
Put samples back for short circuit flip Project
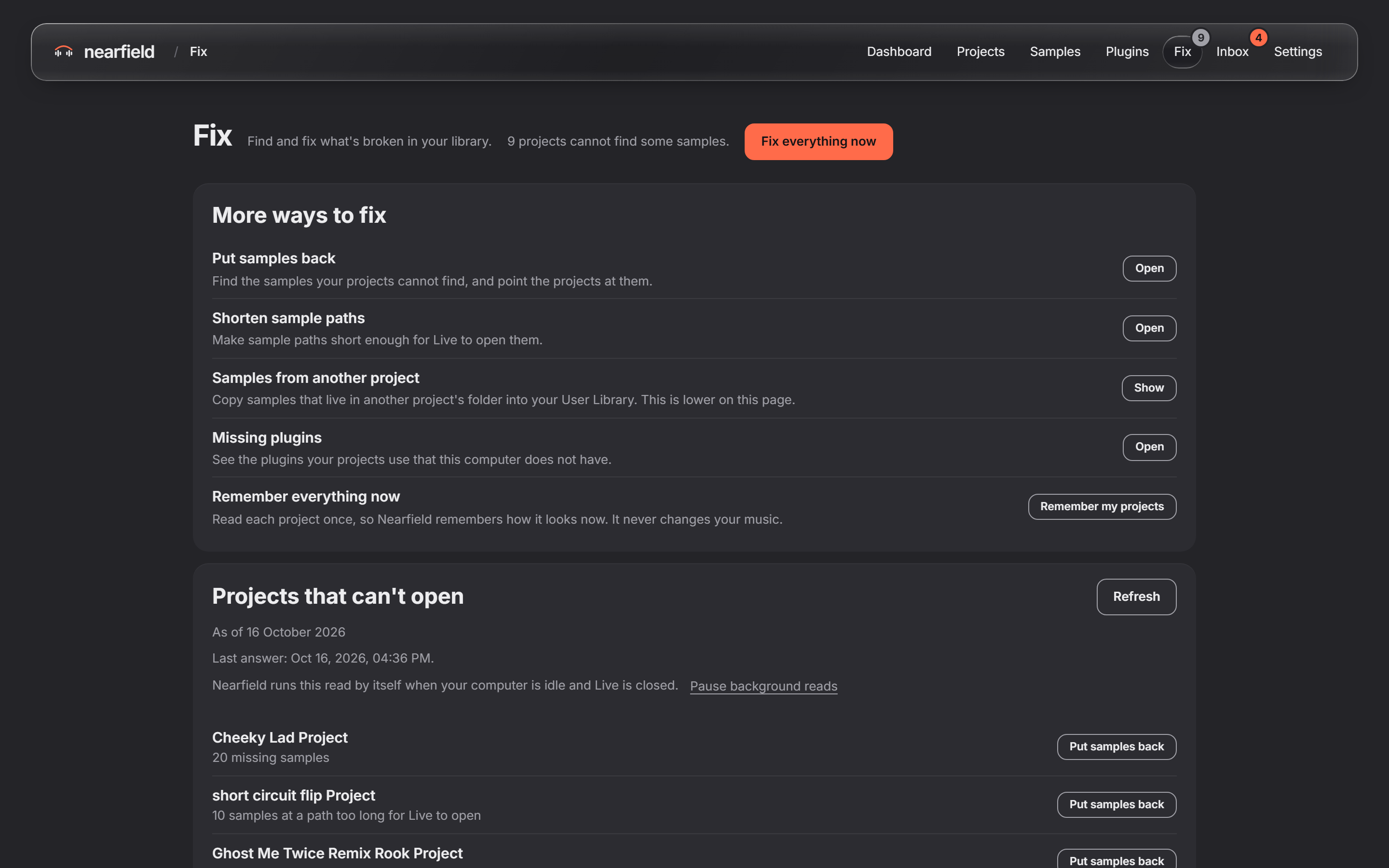1117,805
